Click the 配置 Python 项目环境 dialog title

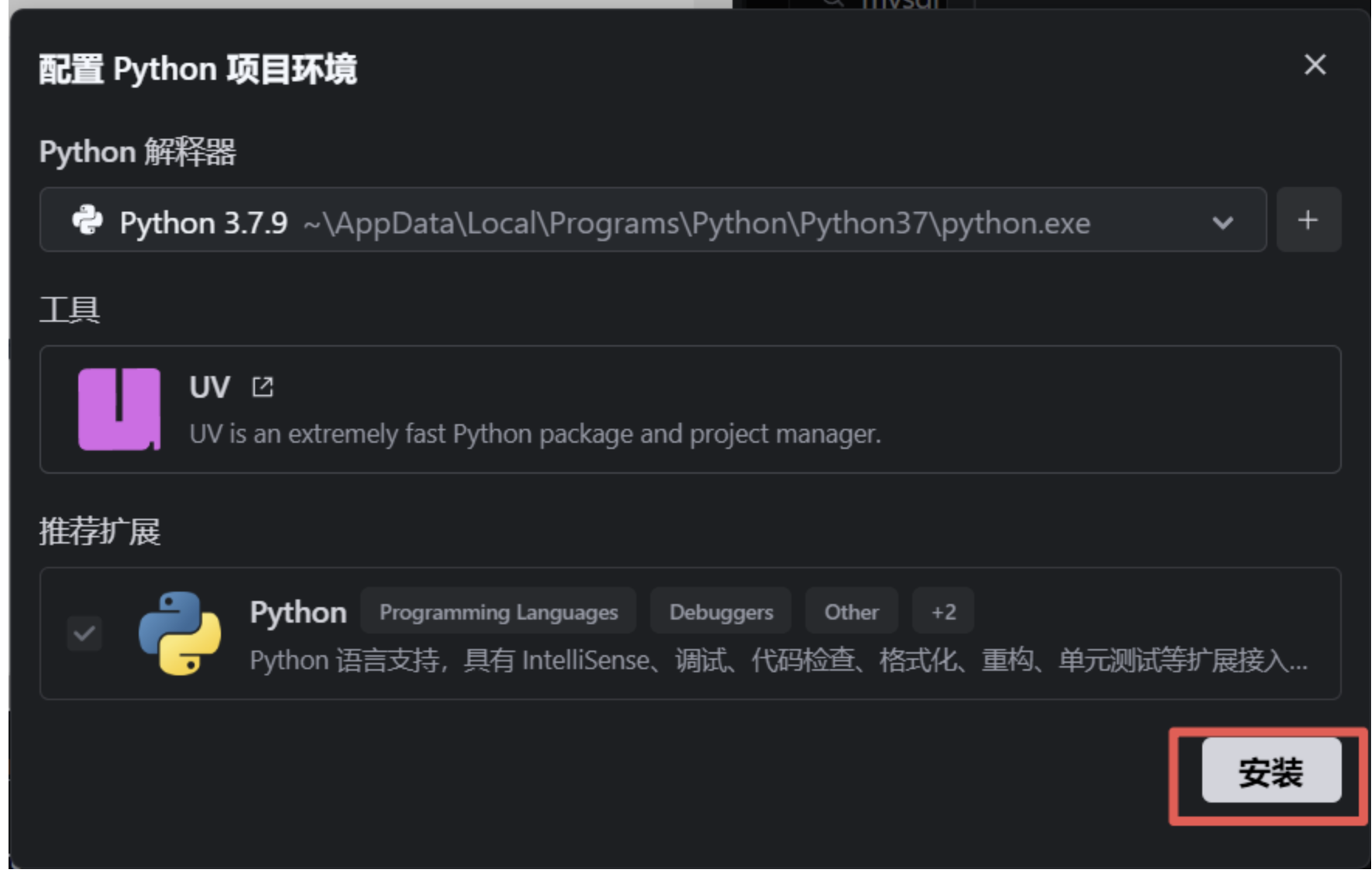tap(198, 70)
